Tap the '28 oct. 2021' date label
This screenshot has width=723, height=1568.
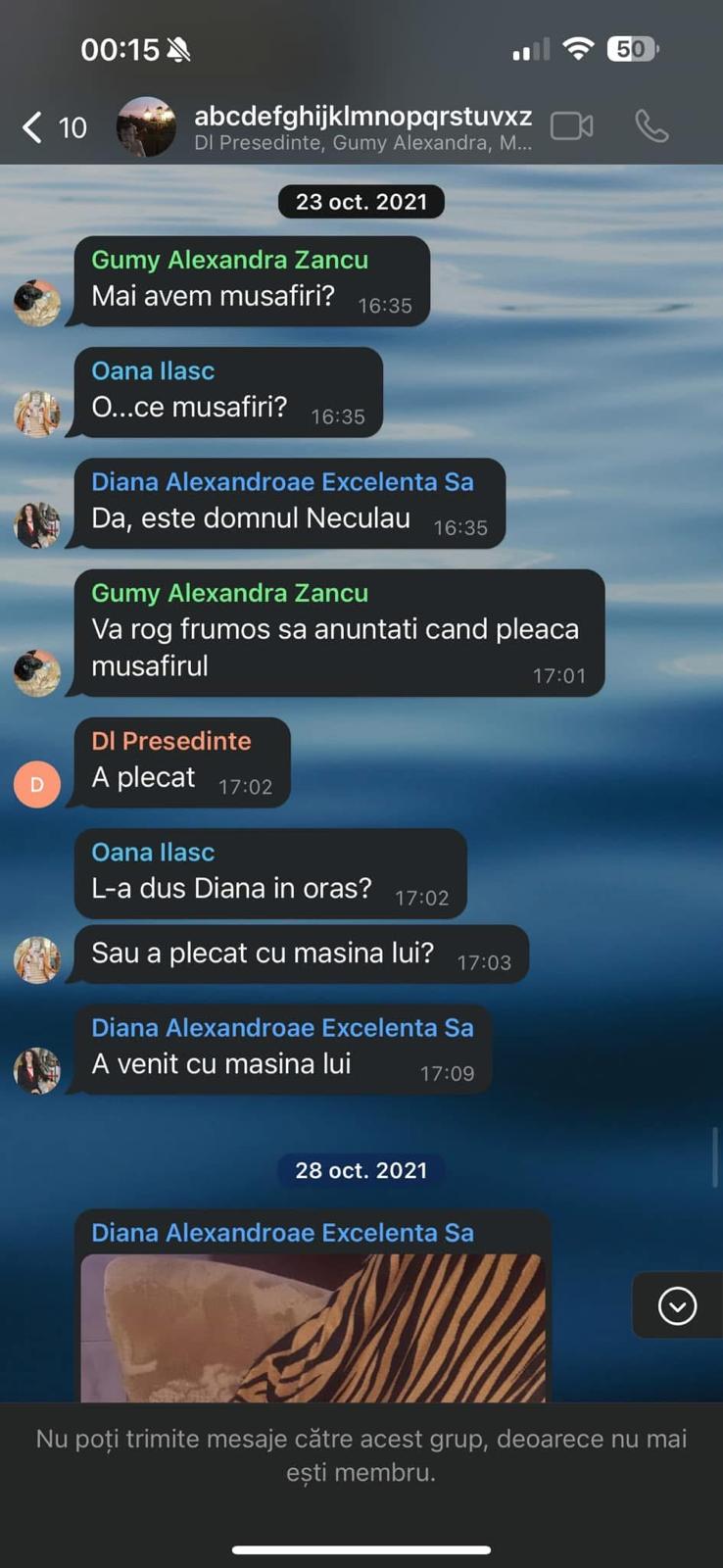click(x=361, y=1170)
